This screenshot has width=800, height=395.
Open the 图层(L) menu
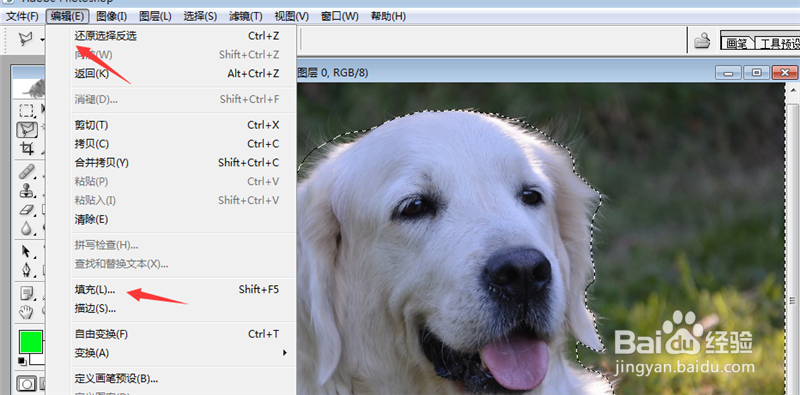[155, 16]
